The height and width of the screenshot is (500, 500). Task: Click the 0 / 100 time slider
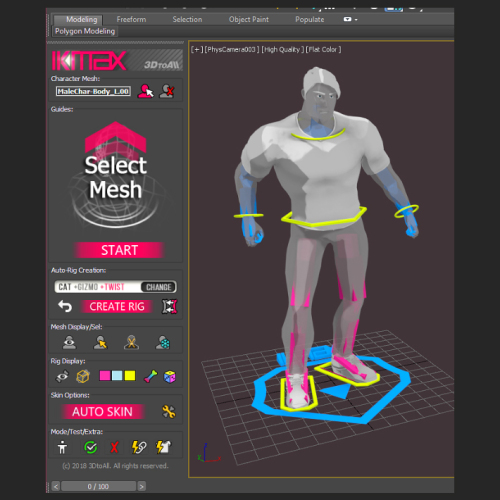(x=98, y=487)
